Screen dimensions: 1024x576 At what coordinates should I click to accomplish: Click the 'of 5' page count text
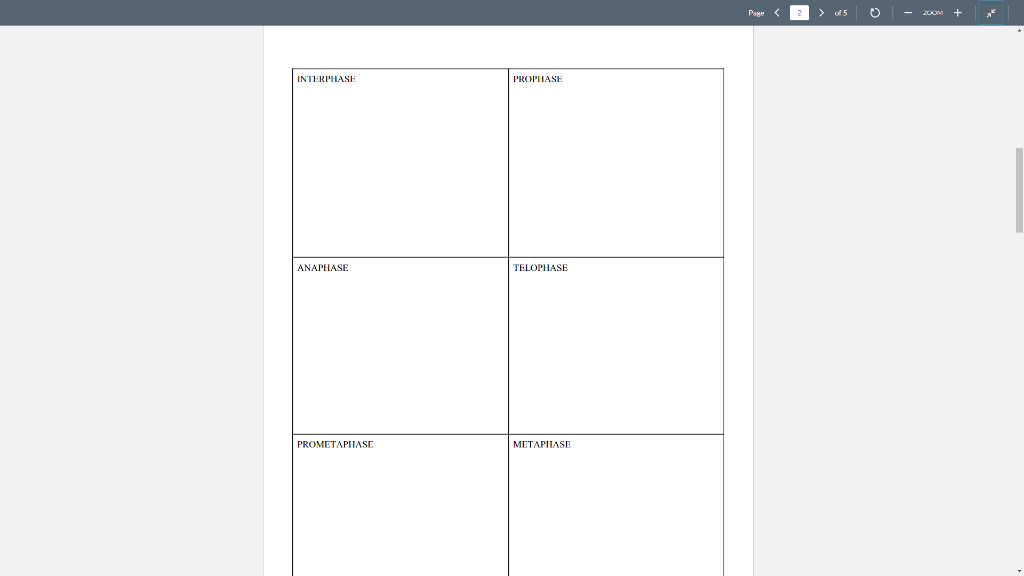click(x=840, y=12)
